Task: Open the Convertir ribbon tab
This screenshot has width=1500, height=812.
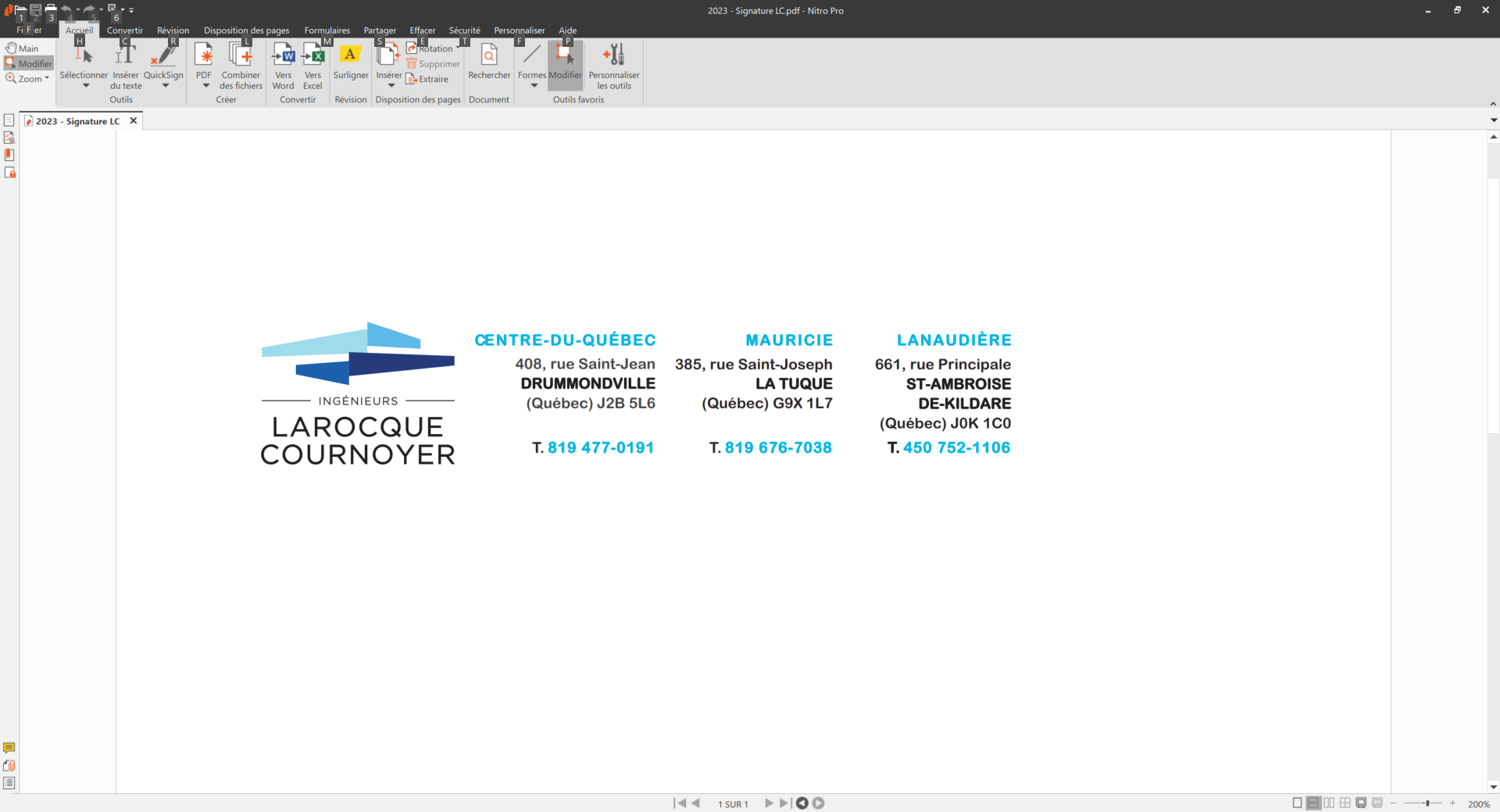Action: (125, 30)
